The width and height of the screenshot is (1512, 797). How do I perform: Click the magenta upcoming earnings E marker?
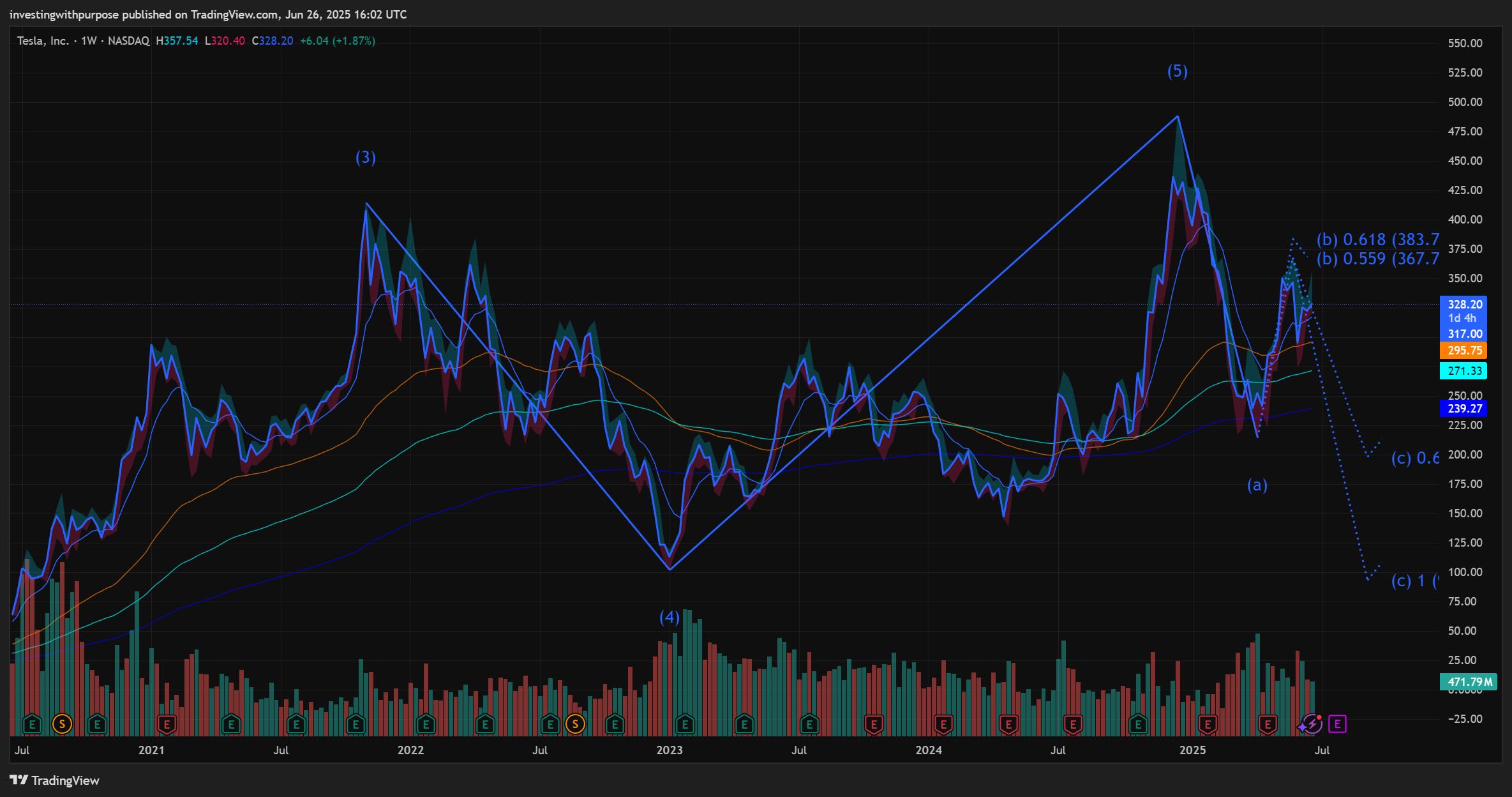[x=1337, y=724]
